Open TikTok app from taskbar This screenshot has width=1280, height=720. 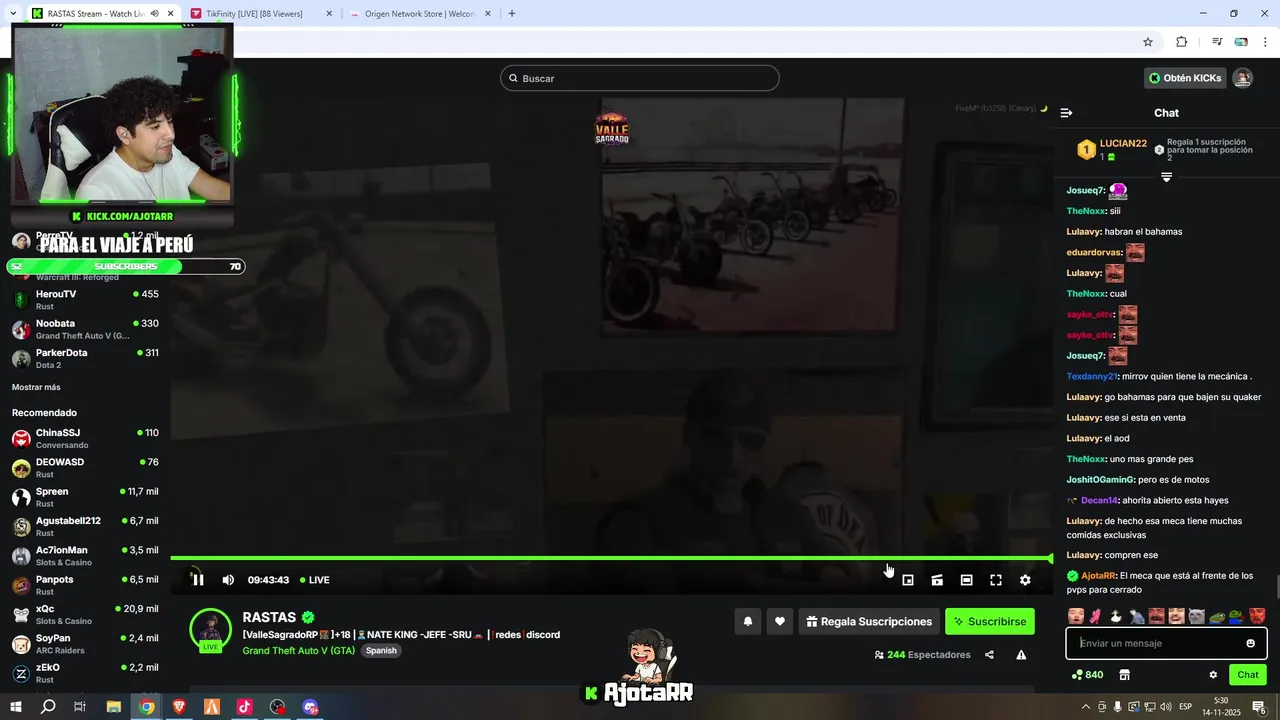pos(245,707)
